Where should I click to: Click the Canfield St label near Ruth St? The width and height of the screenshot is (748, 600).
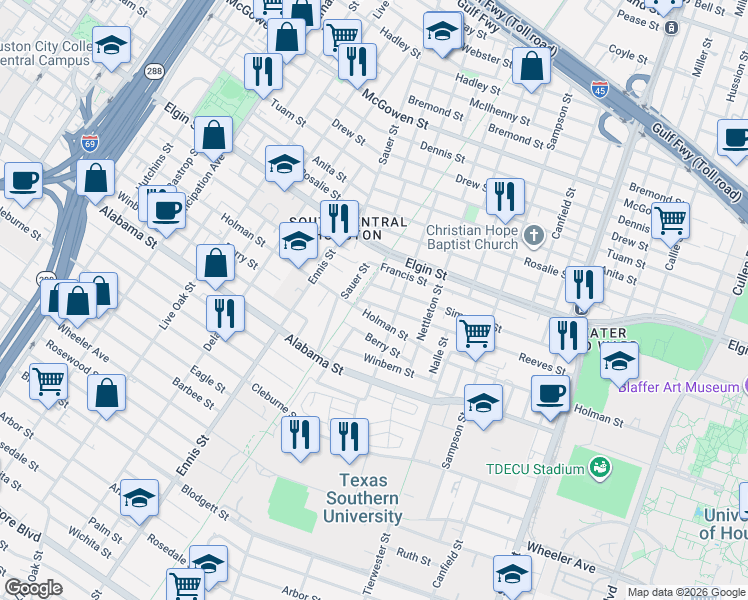[447, 564]
